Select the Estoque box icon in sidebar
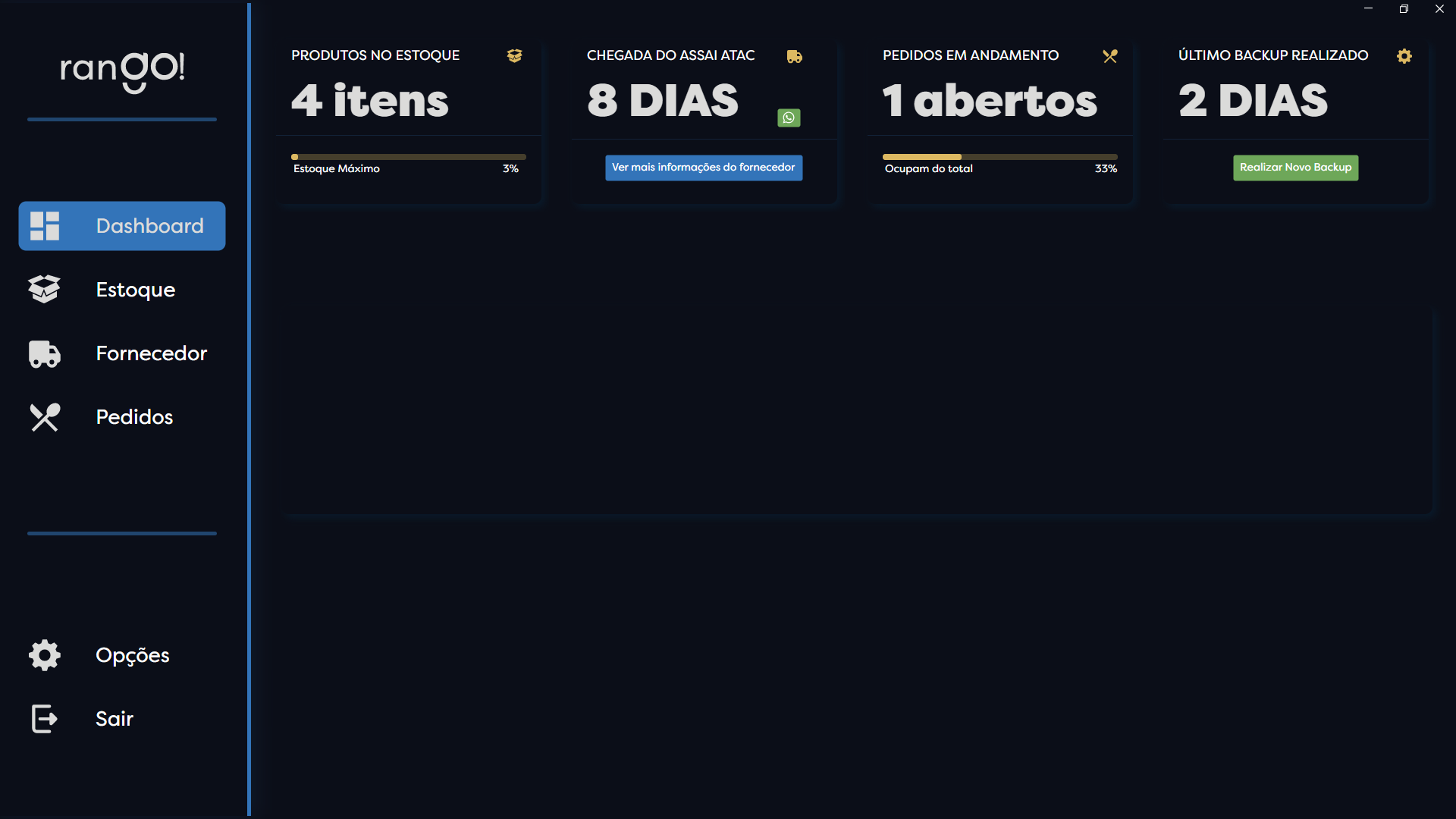The height and width of the screenshot is (819, 1456). 44,289
